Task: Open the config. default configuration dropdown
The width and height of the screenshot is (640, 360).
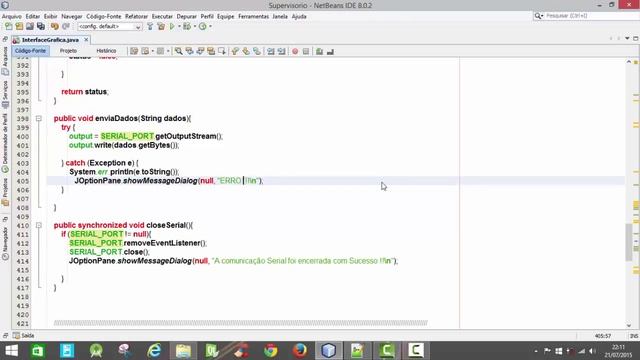Action: (109, 27)
